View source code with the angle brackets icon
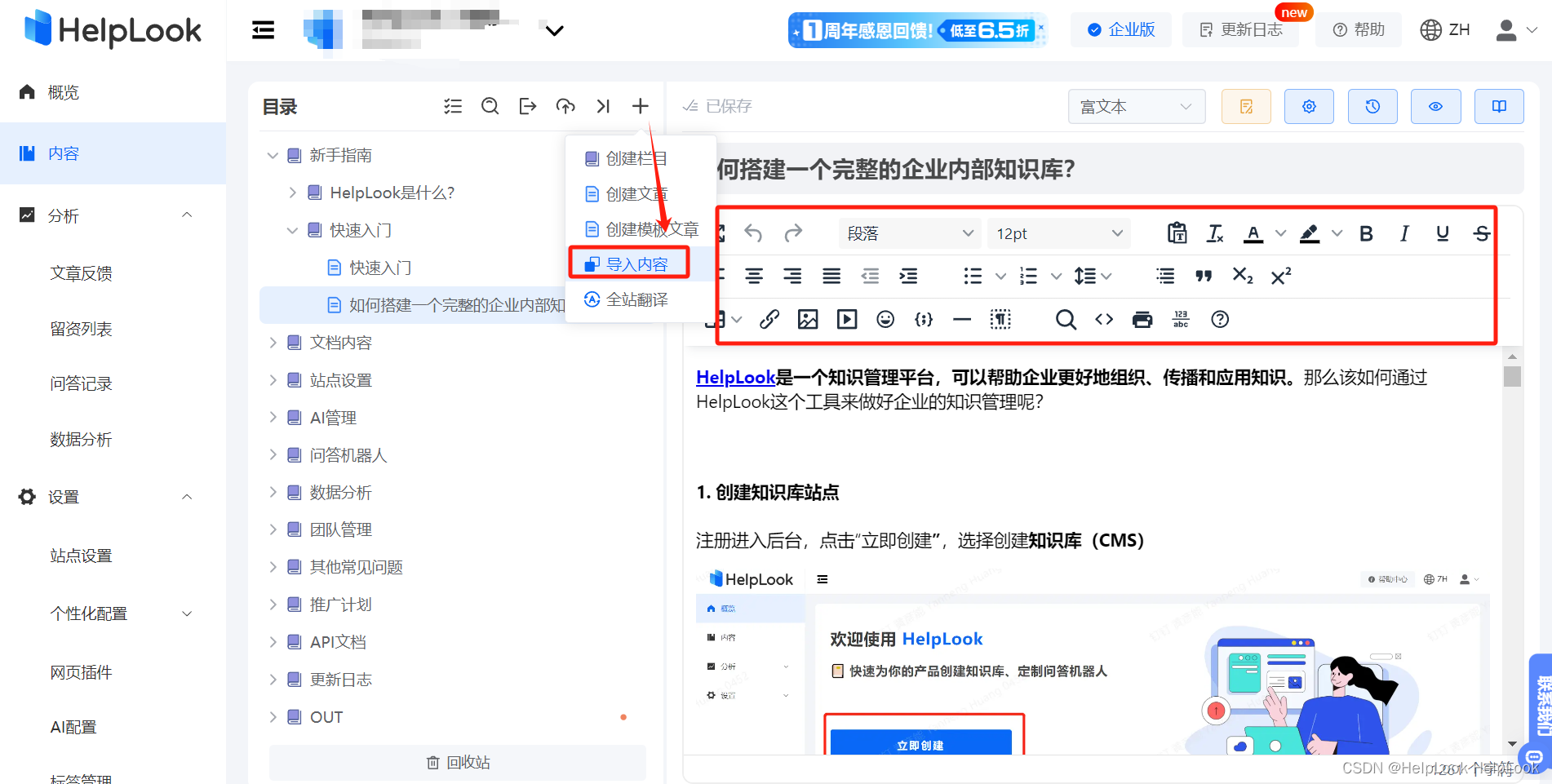The width and height of the screenshot is (1552, 784). point(1104,319)
